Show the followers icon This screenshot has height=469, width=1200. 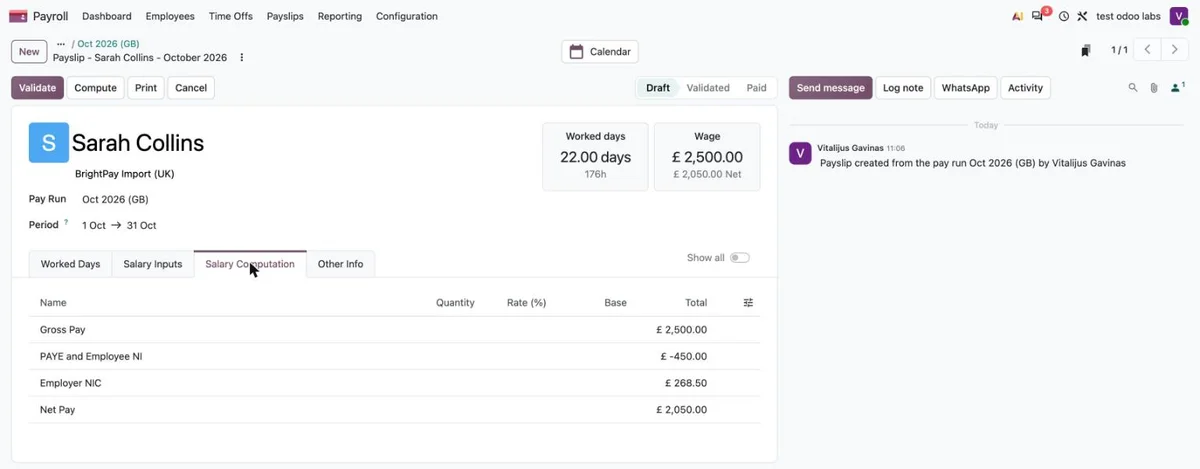1176,88
